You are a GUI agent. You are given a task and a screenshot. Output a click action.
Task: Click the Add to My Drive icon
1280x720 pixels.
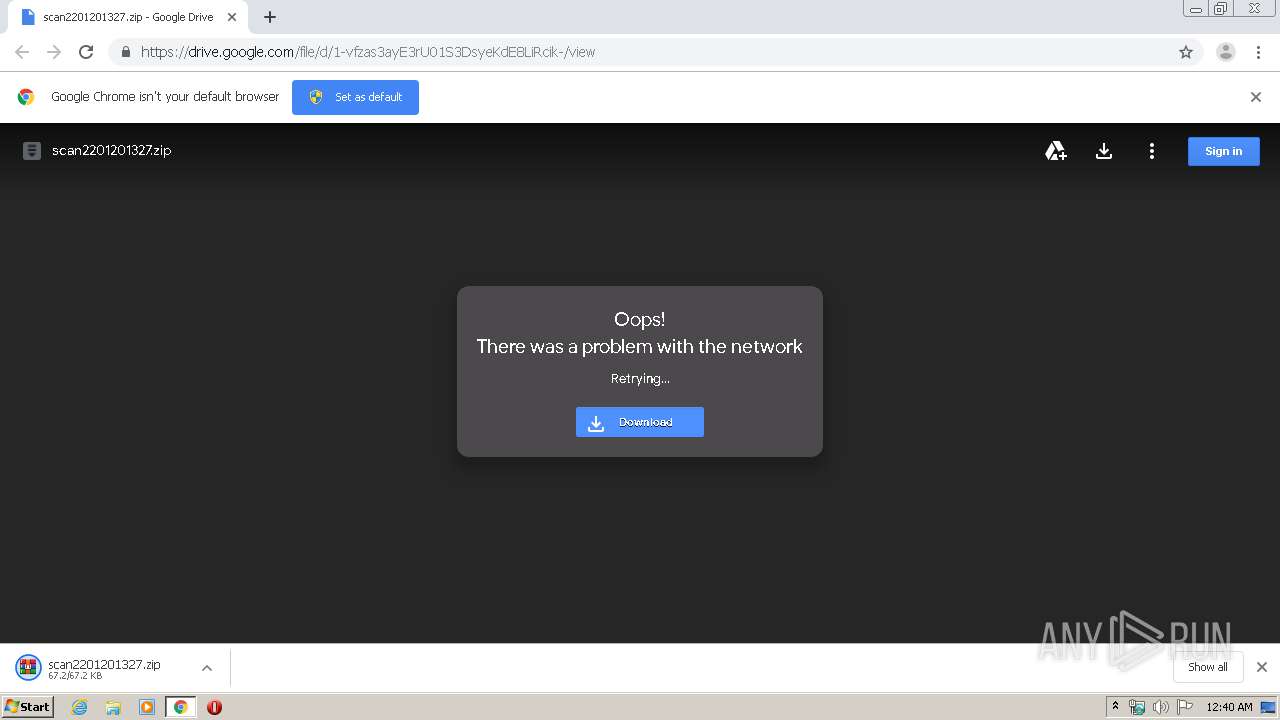pos(1056,151)
